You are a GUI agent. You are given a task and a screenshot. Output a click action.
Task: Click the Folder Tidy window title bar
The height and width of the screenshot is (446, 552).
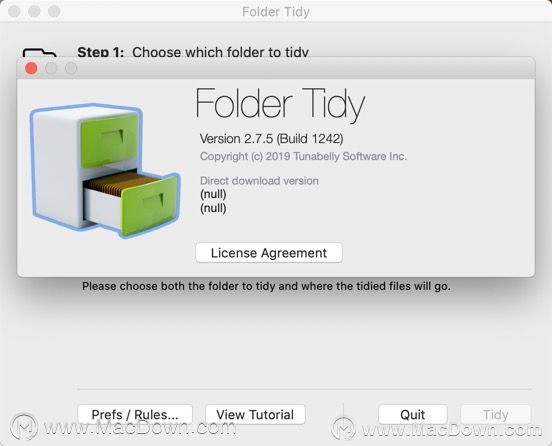tap(276, 11)
